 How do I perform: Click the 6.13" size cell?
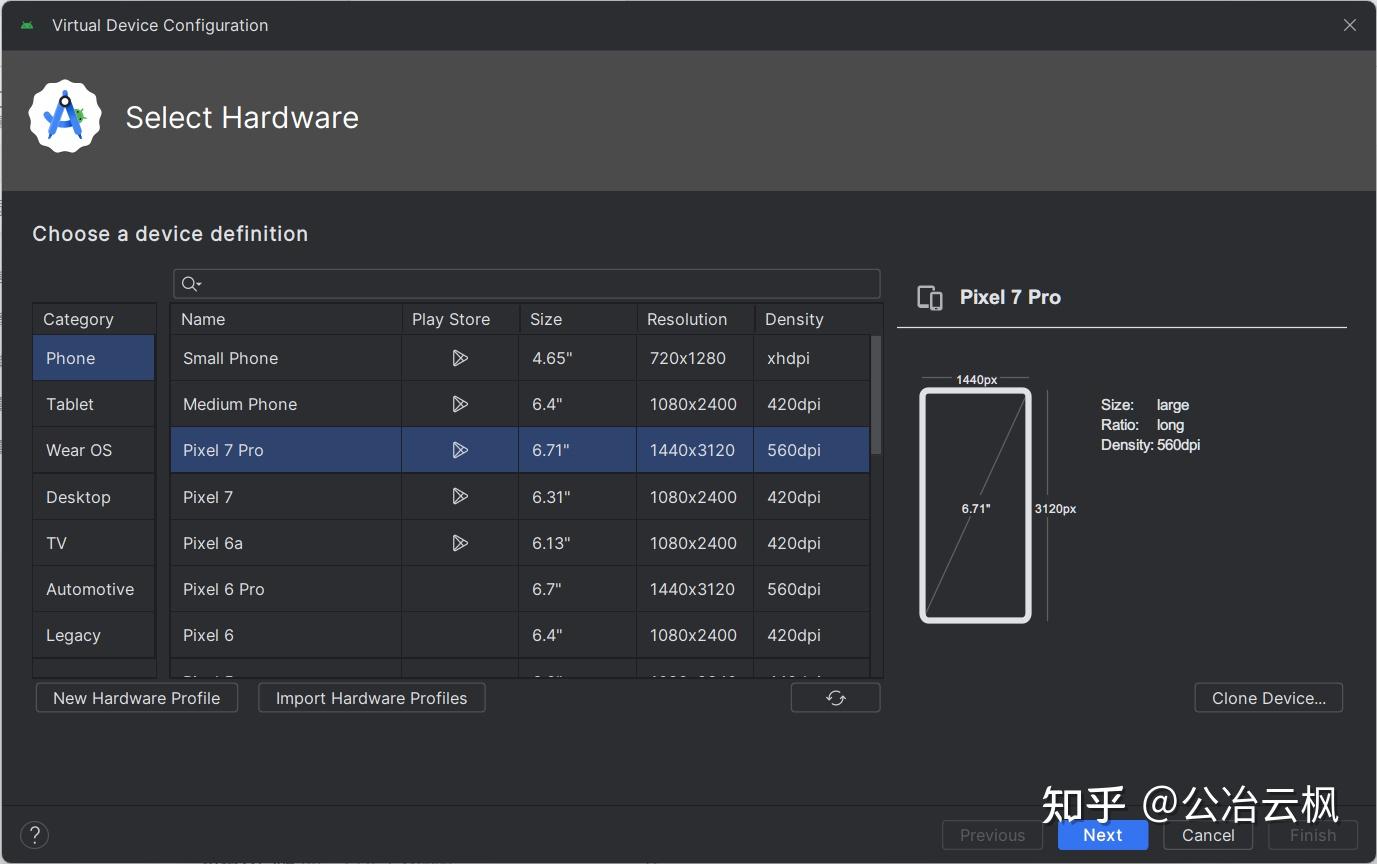tap(578, 543)
